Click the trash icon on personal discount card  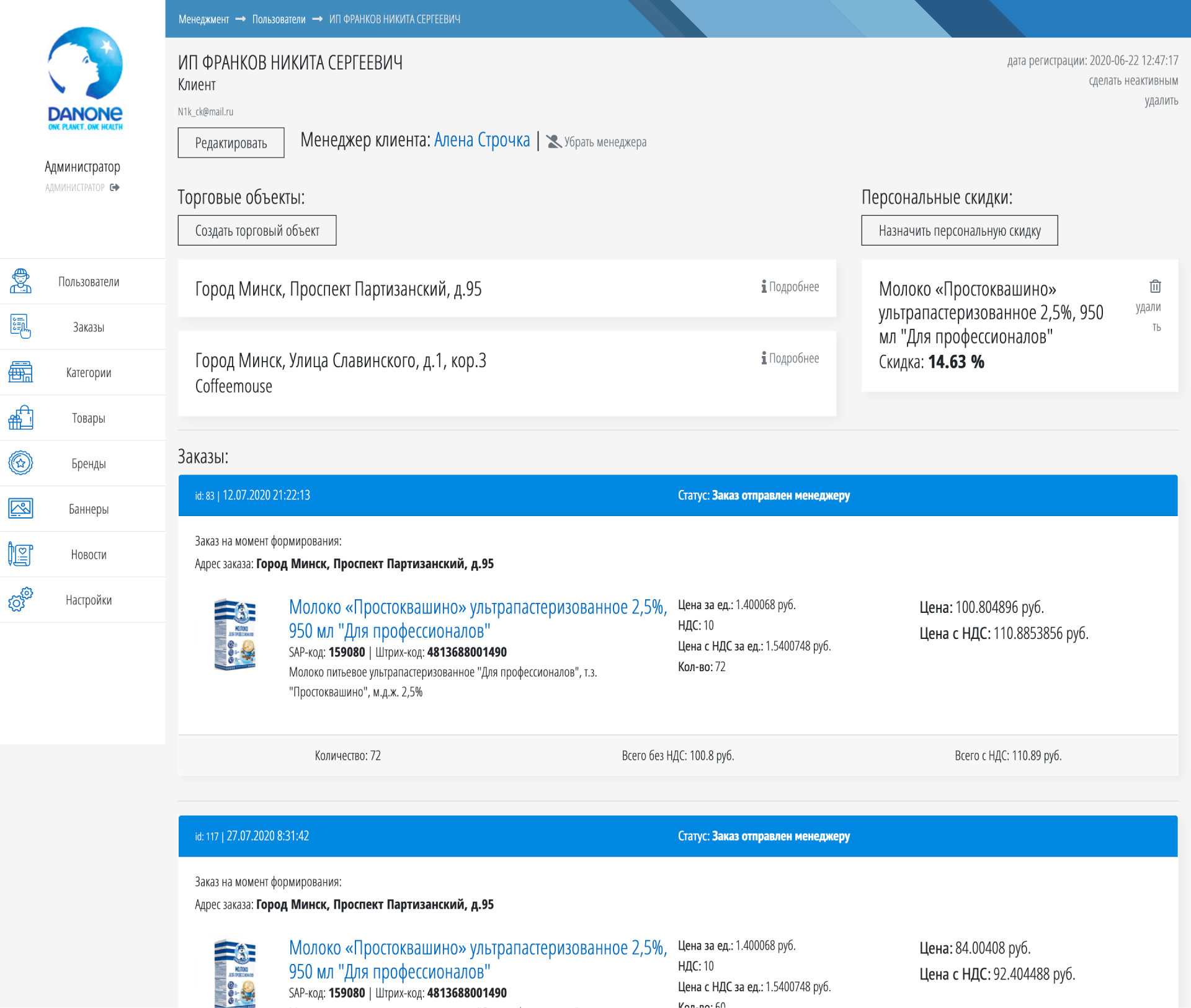[1155, 286]
